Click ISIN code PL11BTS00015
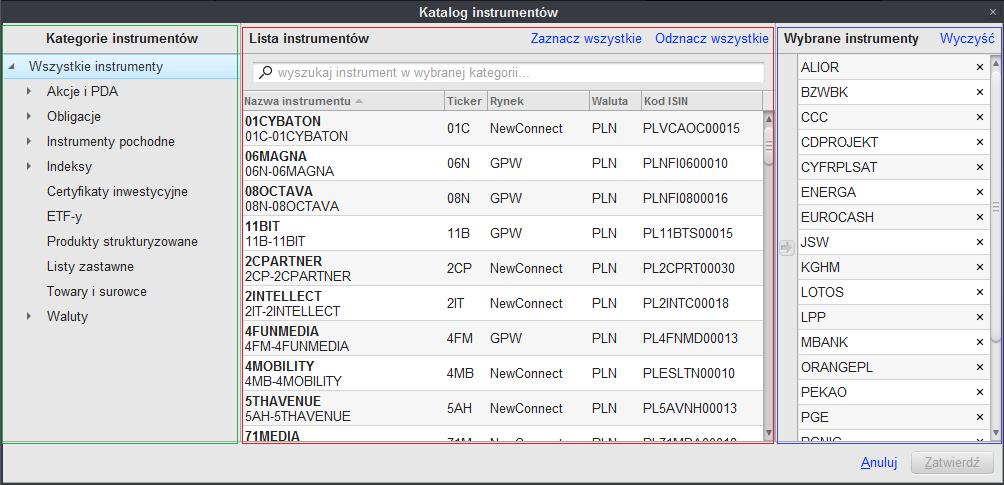 tap(688, 234)
